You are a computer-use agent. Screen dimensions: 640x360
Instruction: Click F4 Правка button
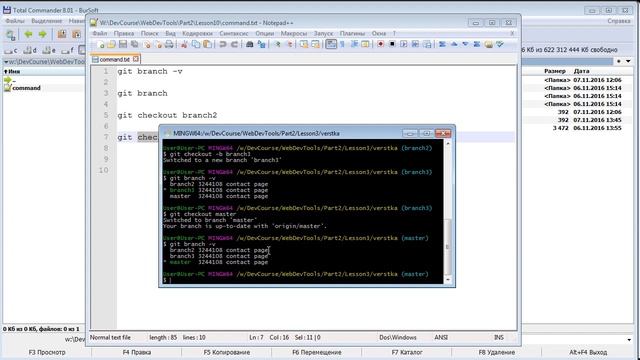pos(137,352)
